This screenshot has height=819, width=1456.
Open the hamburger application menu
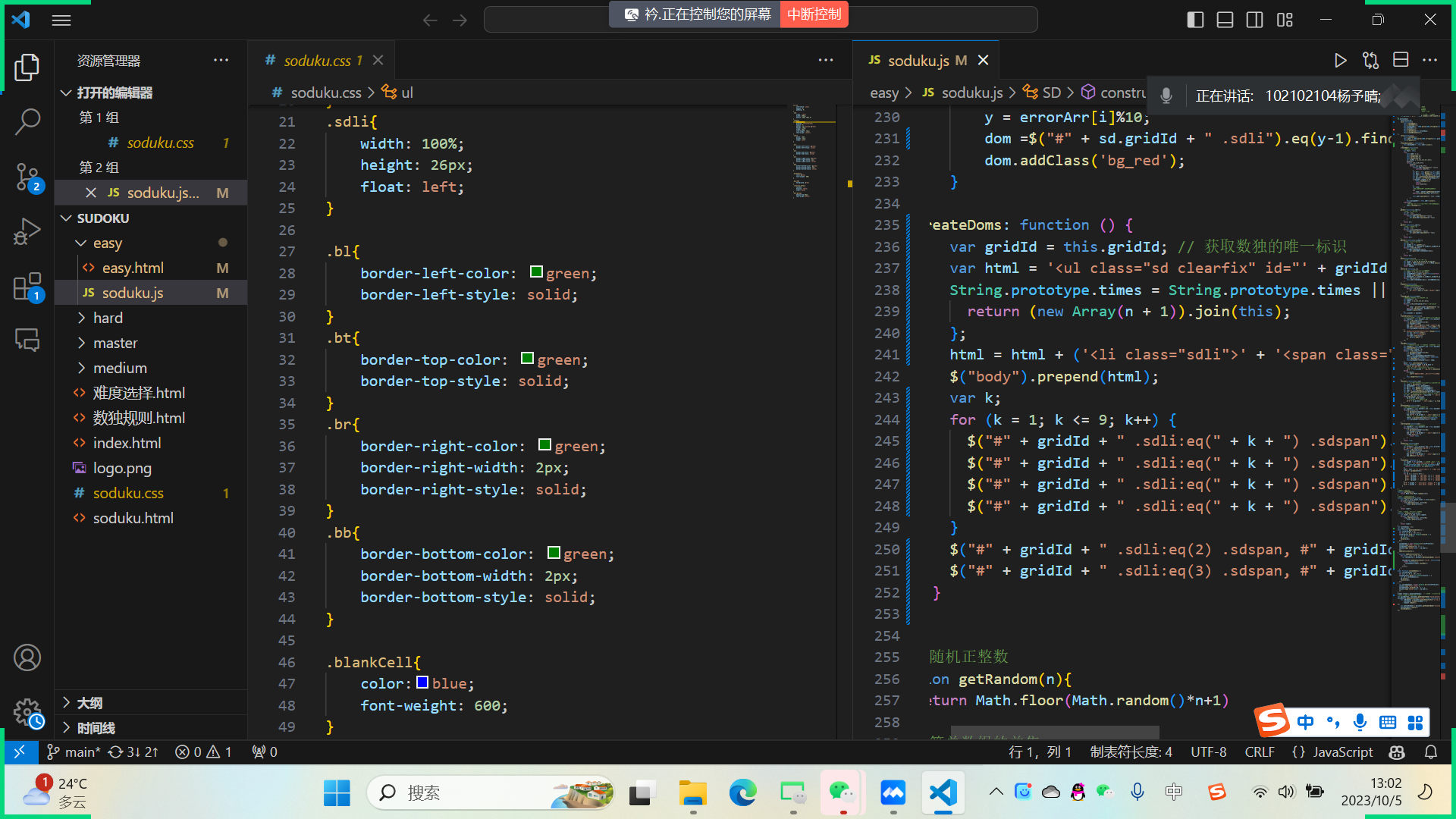[61, 20]
